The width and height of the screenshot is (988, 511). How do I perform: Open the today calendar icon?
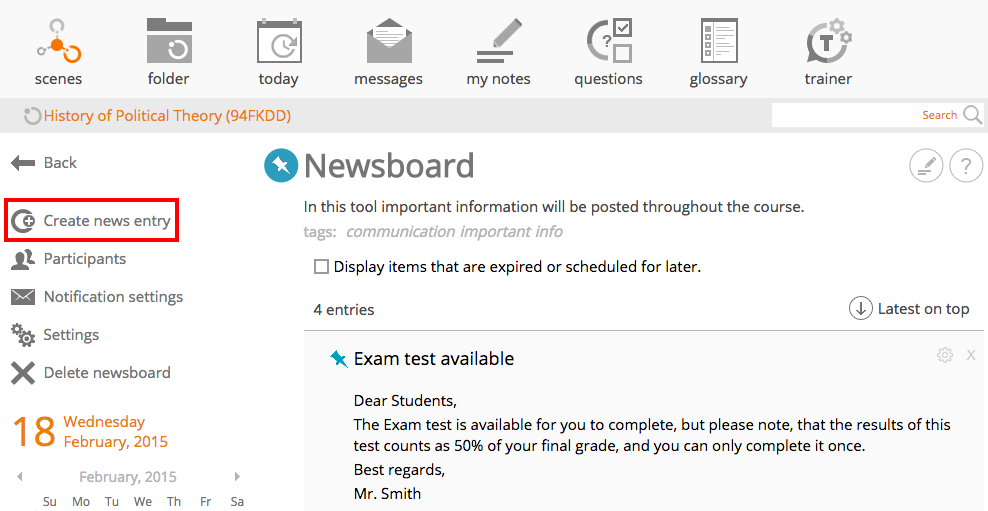coord(279,41)
